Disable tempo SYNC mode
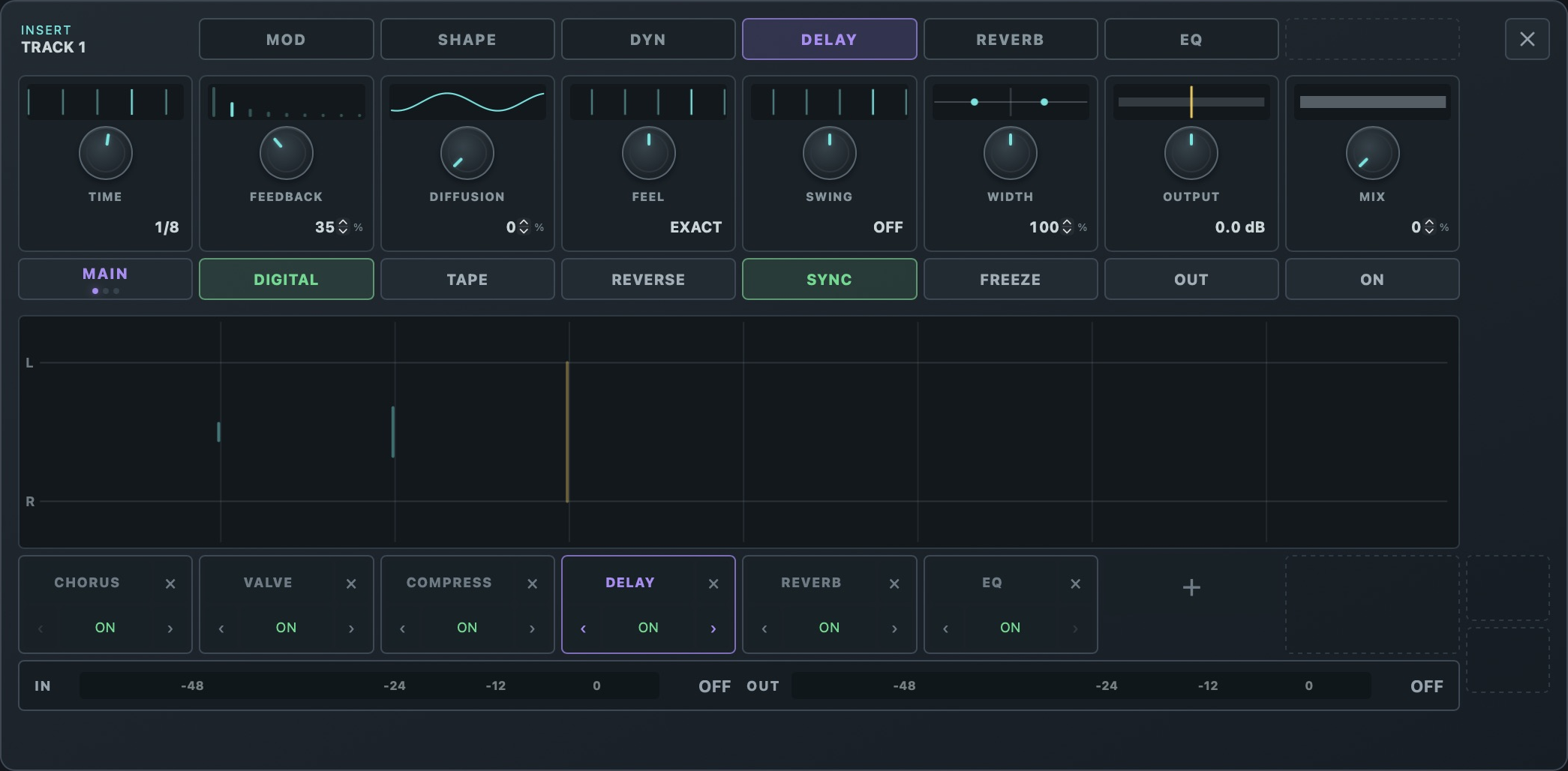 pyautogui.click(x=829, y=279)
